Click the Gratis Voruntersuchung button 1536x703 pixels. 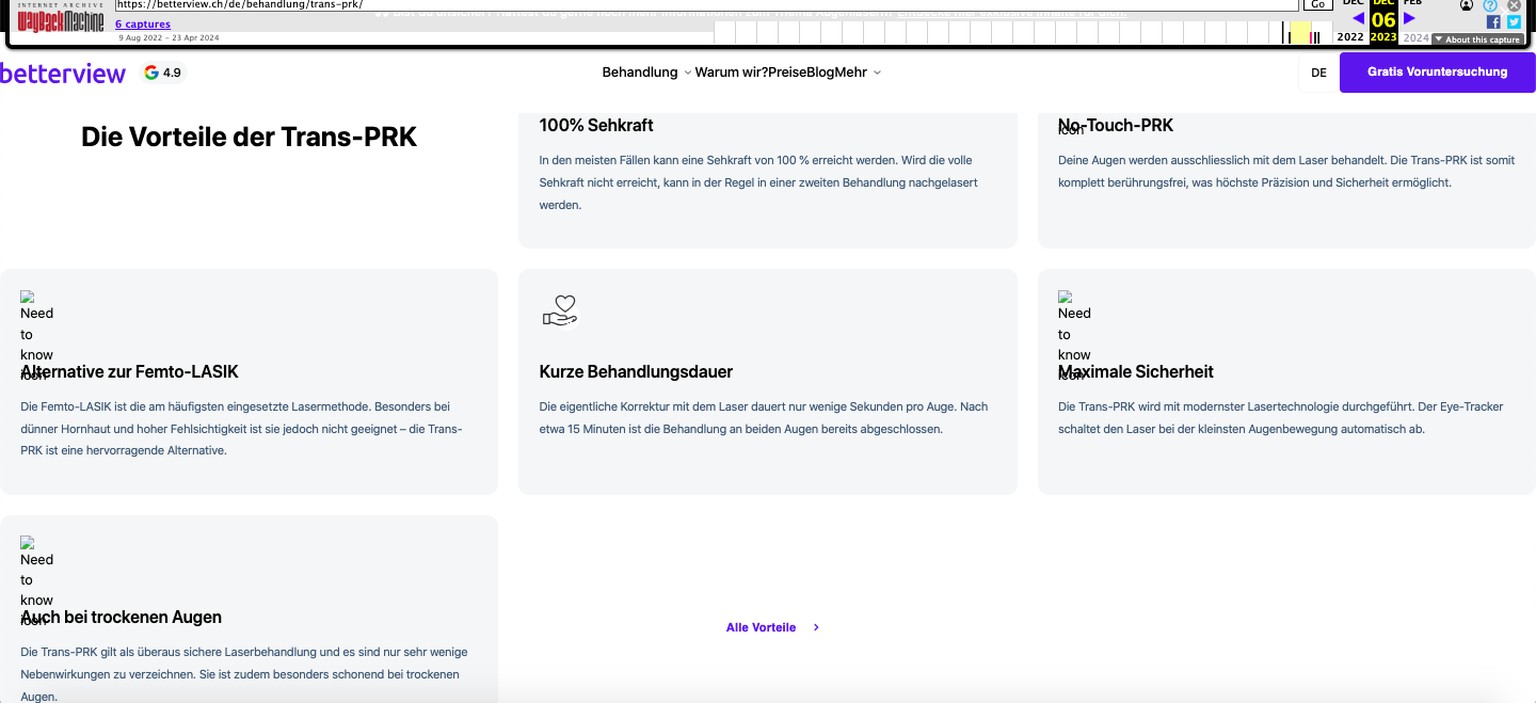pos(1437,72)
